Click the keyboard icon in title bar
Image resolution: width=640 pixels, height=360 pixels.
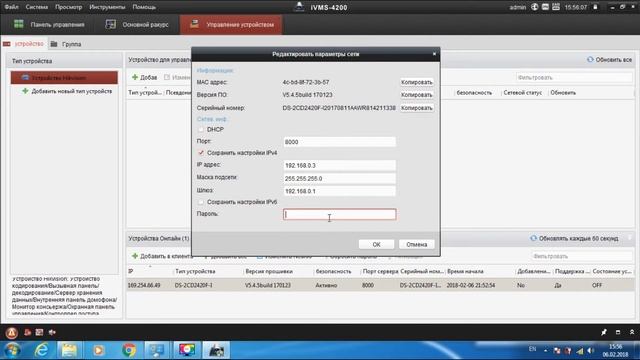point(556,7)
